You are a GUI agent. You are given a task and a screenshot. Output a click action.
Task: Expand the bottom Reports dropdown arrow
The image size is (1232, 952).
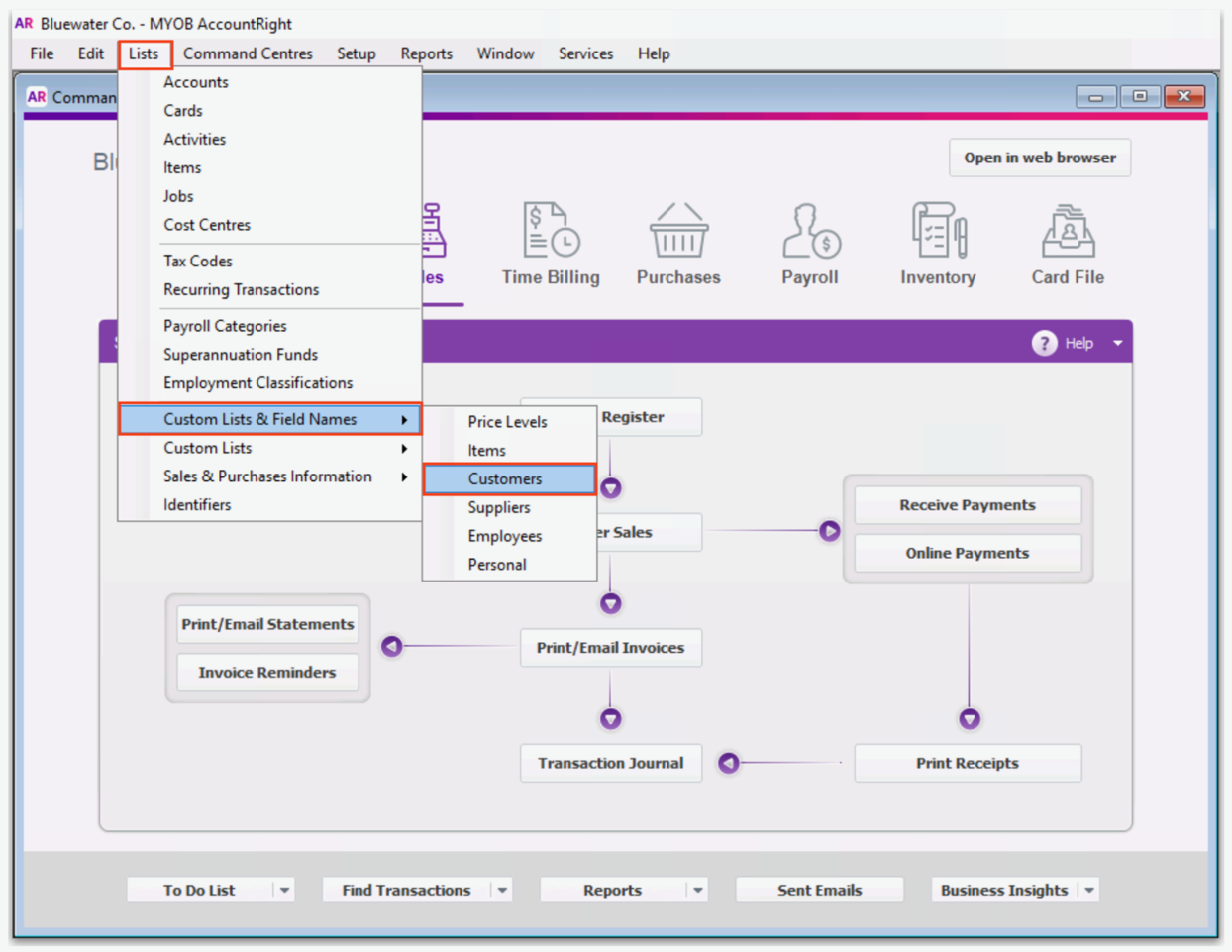click(698, 890)
